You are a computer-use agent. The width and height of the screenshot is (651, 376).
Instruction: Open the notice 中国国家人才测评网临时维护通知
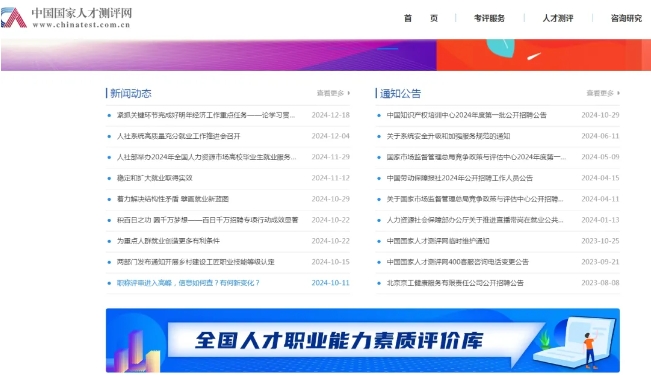coord(438,241)
